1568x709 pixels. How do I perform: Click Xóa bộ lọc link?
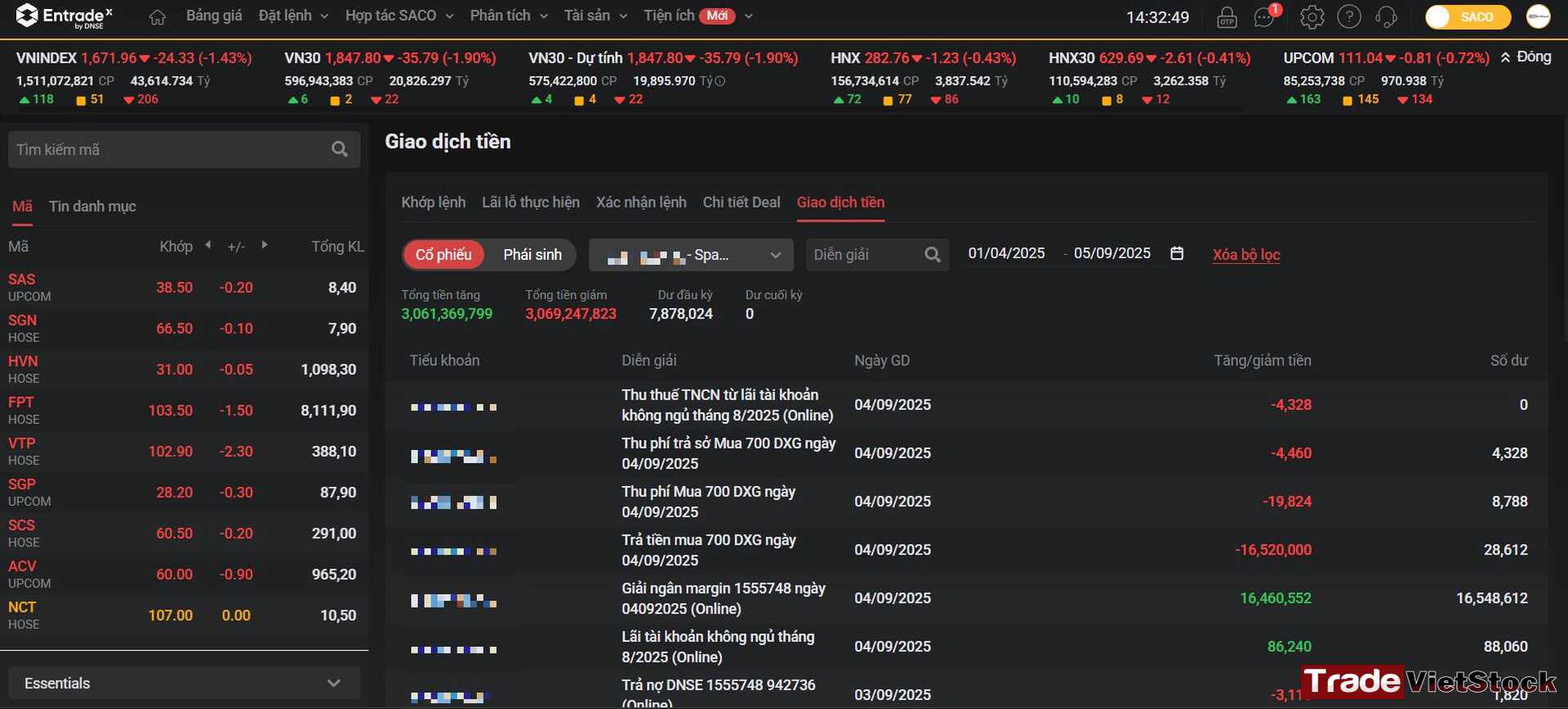[x=1246, y=255]
